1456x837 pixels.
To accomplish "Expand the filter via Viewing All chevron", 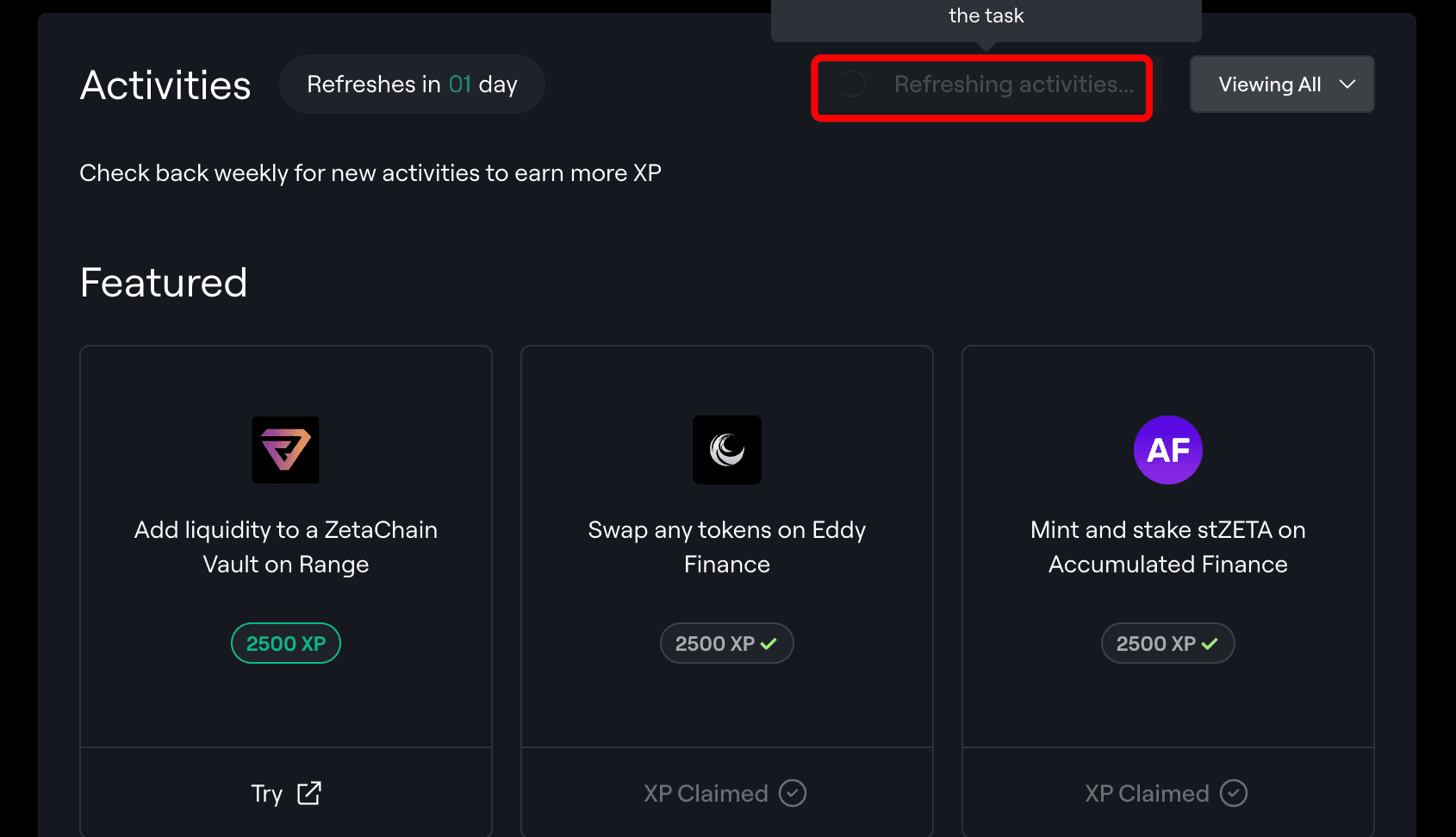I will (x=1347, y=84).
